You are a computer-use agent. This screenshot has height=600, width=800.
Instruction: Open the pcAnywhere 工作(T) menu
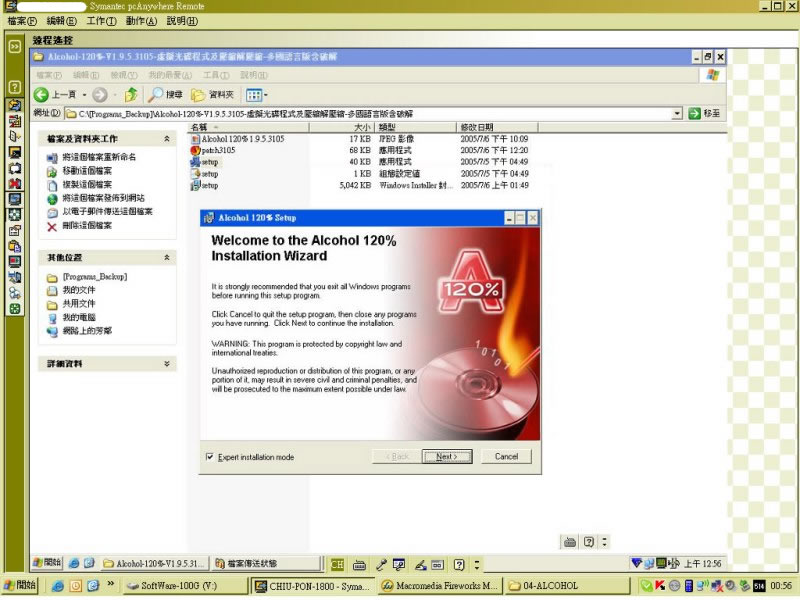101,21
